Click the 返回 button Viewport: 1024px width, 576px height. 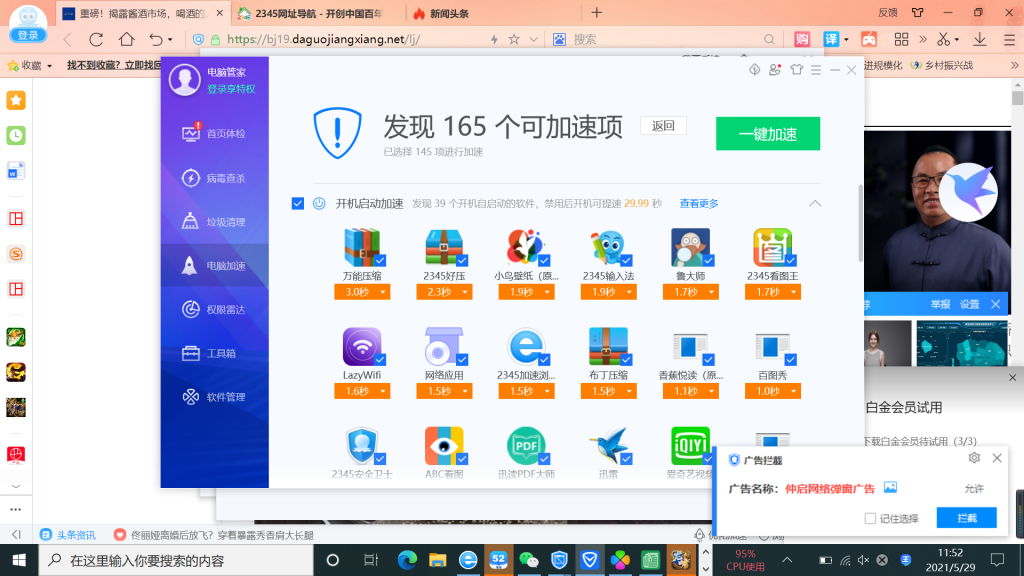[663, 125]
